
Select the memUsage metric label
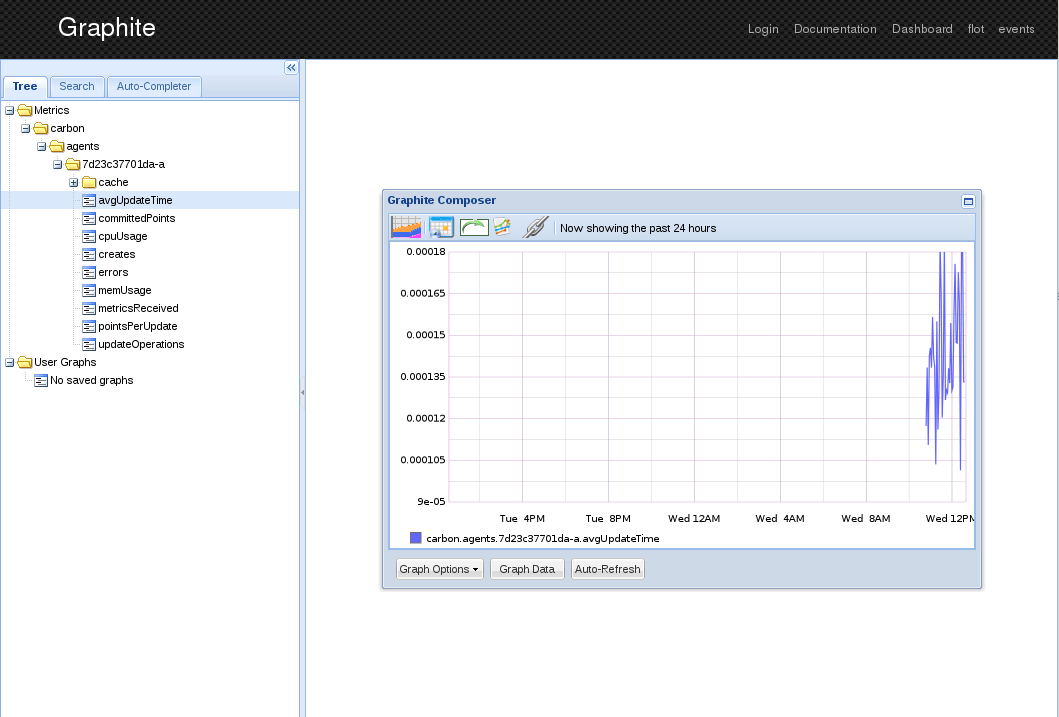pos(125,290)
